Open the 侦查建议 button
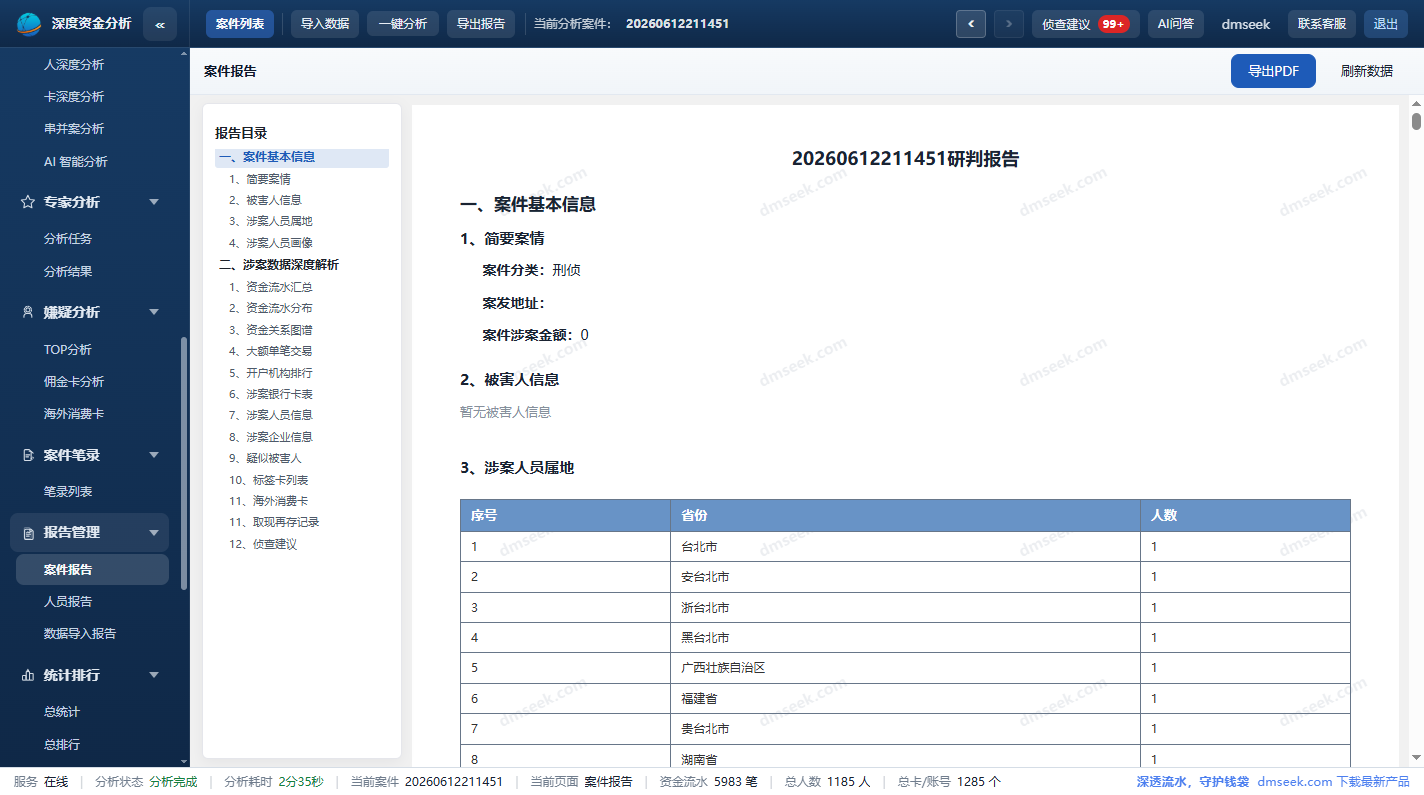 click(x=1086, y=24)
